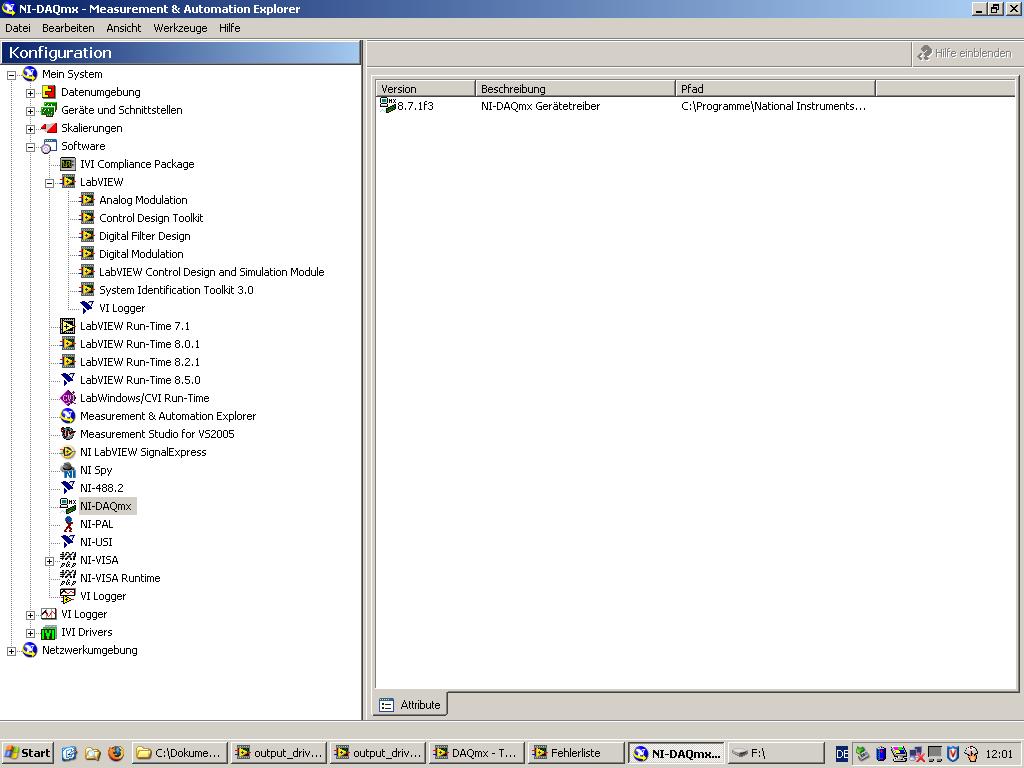Click the NI-PAL icon
Image resolution: width=1024 pixels, height=768 pixels.
point(68,524)
